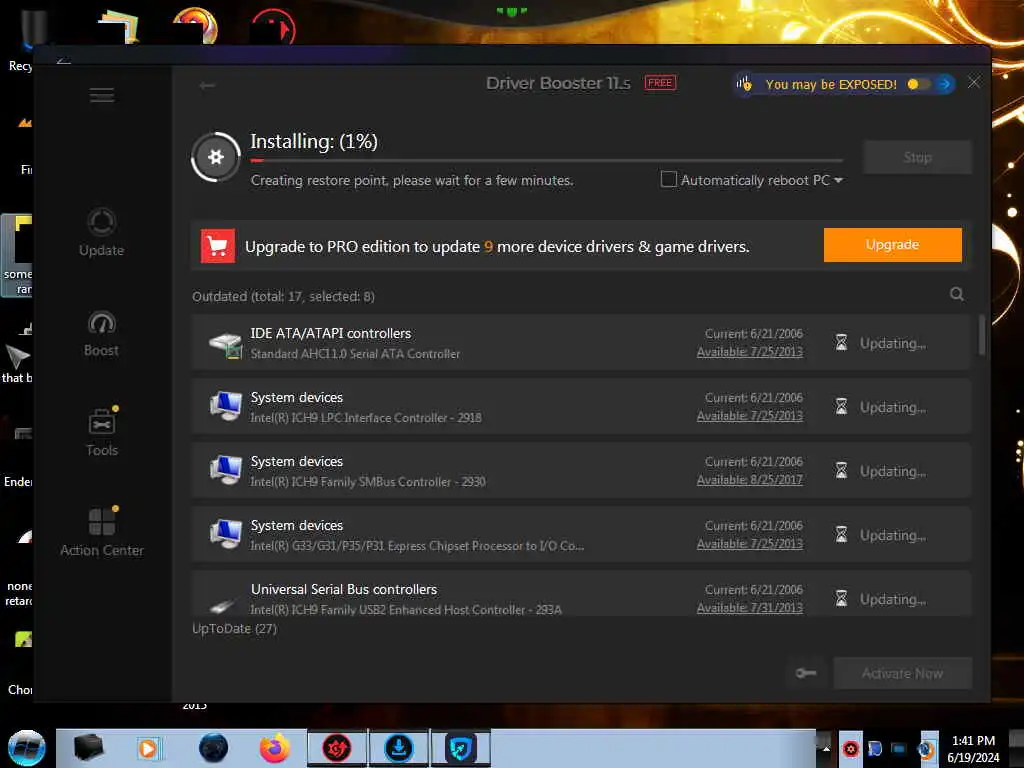Click the installing progress gear icon

216,157
